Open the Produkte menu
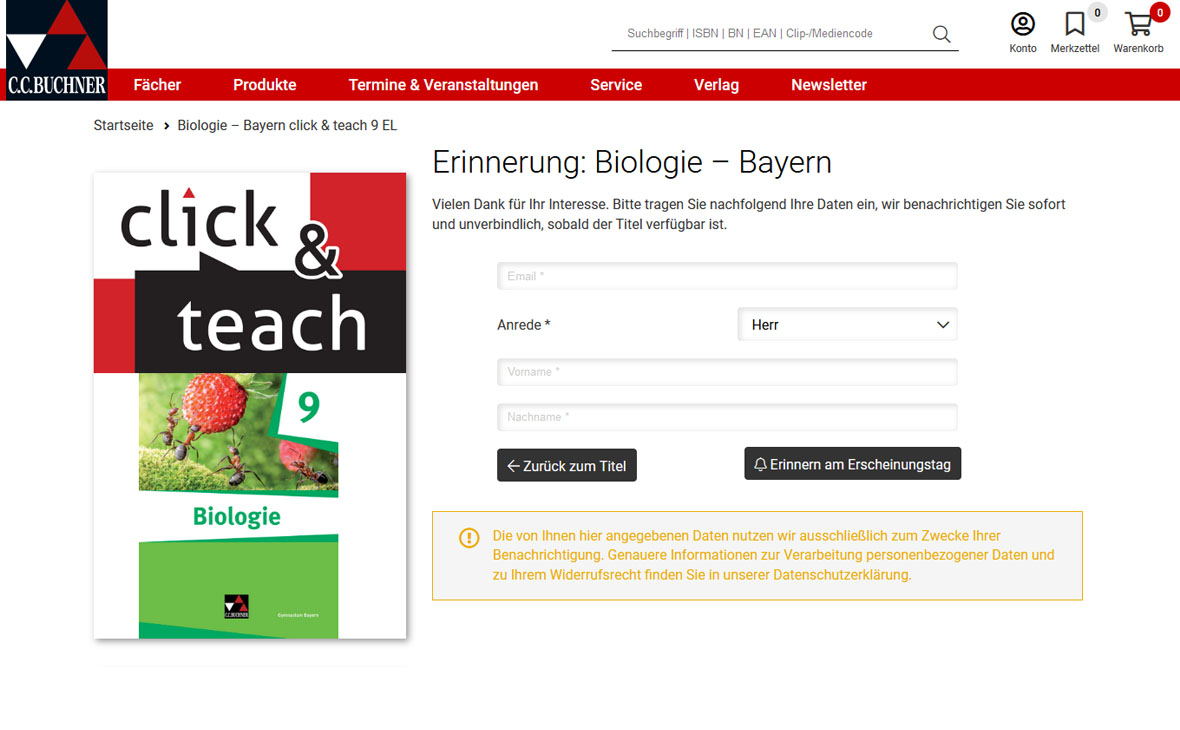1180x730 pixels. point(265,85)
